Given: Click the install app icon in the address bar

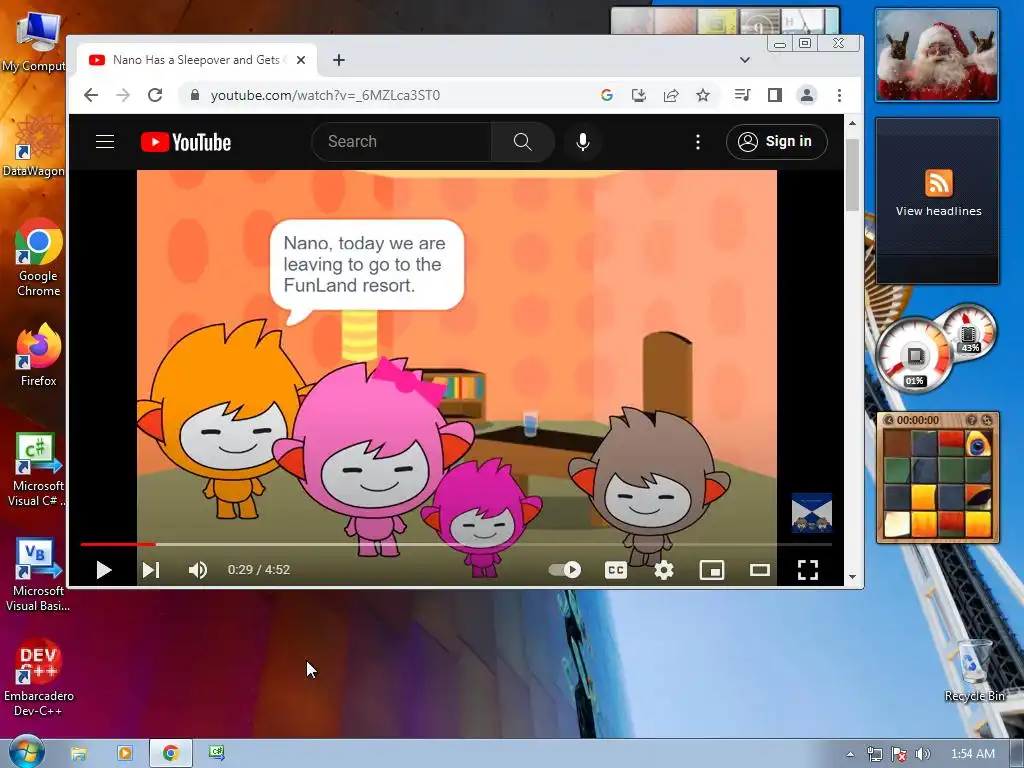Looking at the screenshot, I should coord(639,95).
